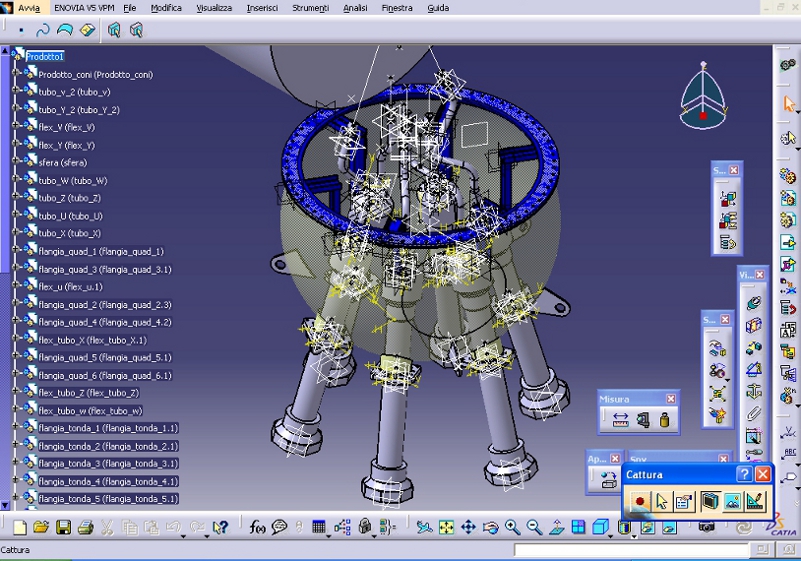Click the Print icon
The height and width of the screenshot is (561, 801).
coord(85,527)
